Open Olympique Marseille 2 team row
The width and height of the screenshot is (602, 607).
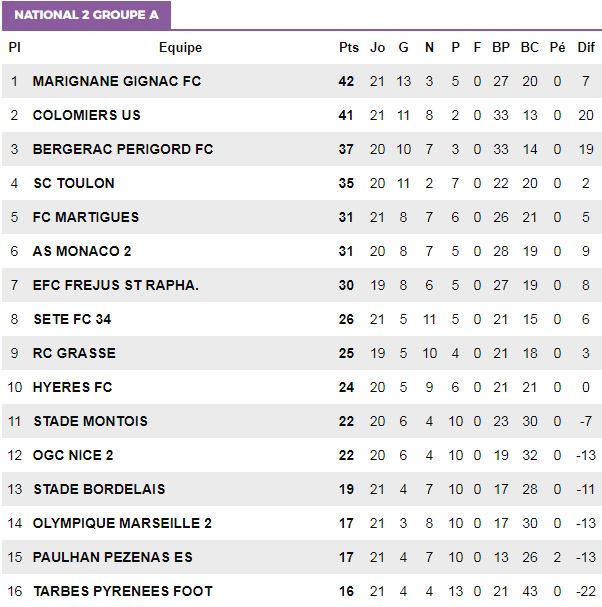(302, 523)
